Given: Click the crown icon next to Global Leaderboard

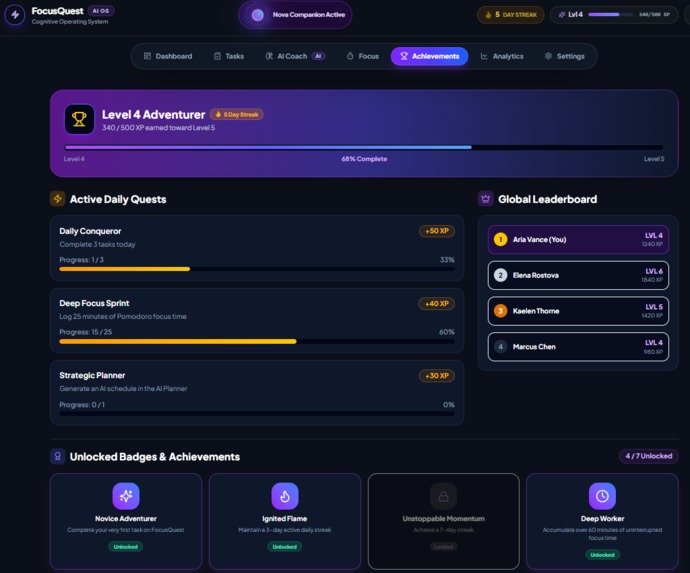Looking at the screenshot, I should click(x=485, y=199).
